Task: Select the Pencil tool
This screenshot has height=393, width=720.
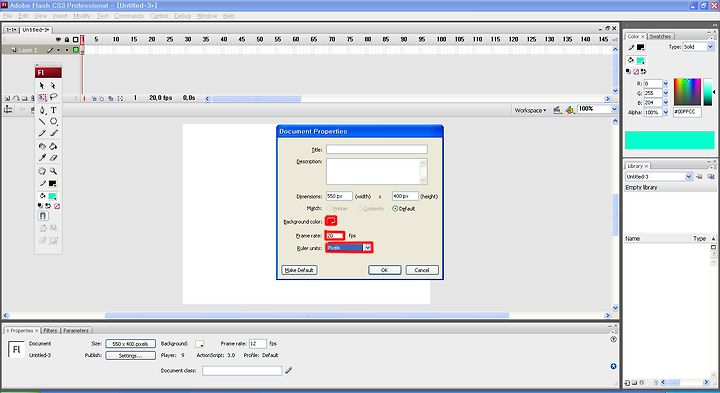Action: (42, 133)
